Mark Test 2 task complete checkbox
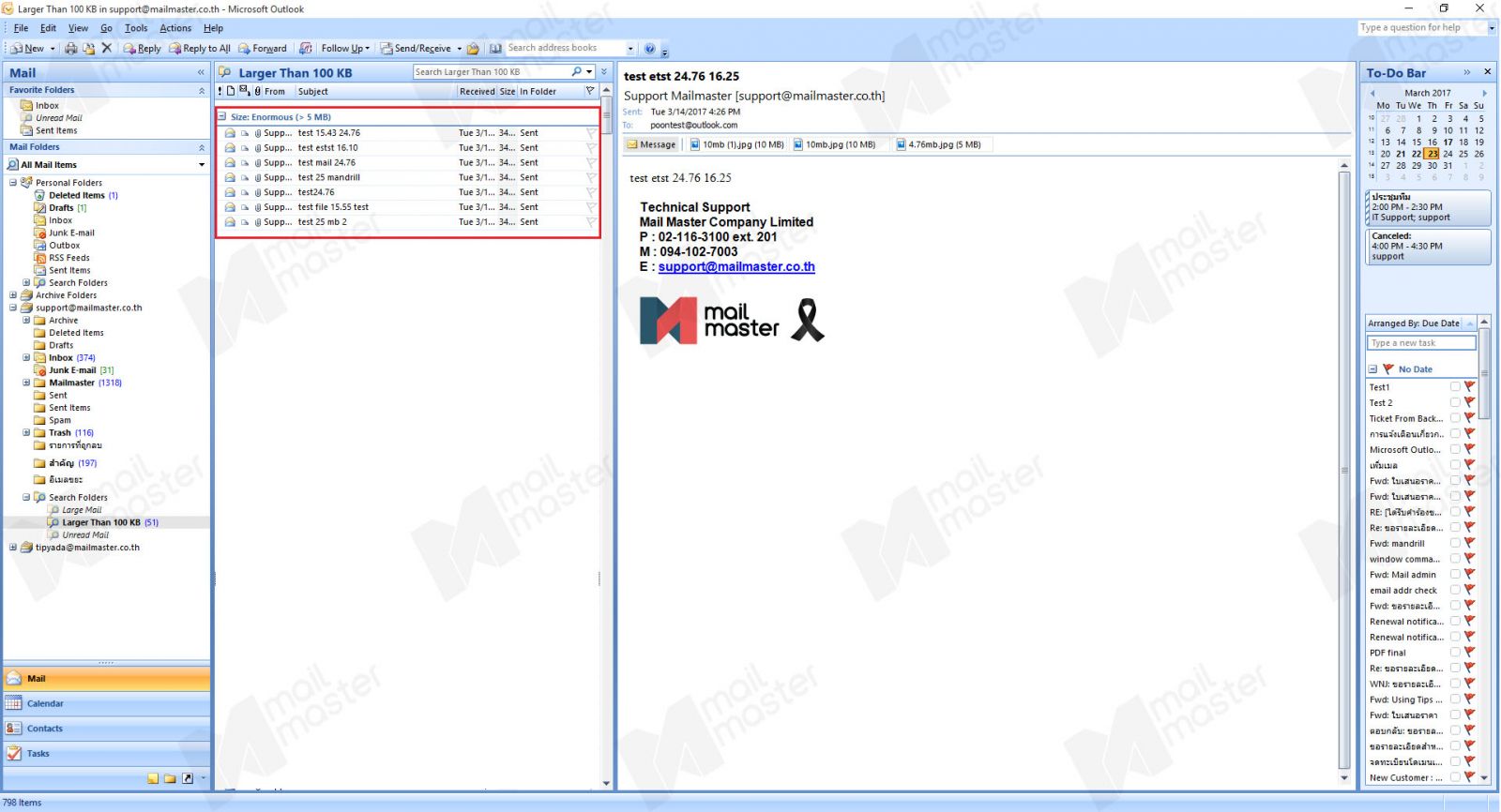 1455,402
